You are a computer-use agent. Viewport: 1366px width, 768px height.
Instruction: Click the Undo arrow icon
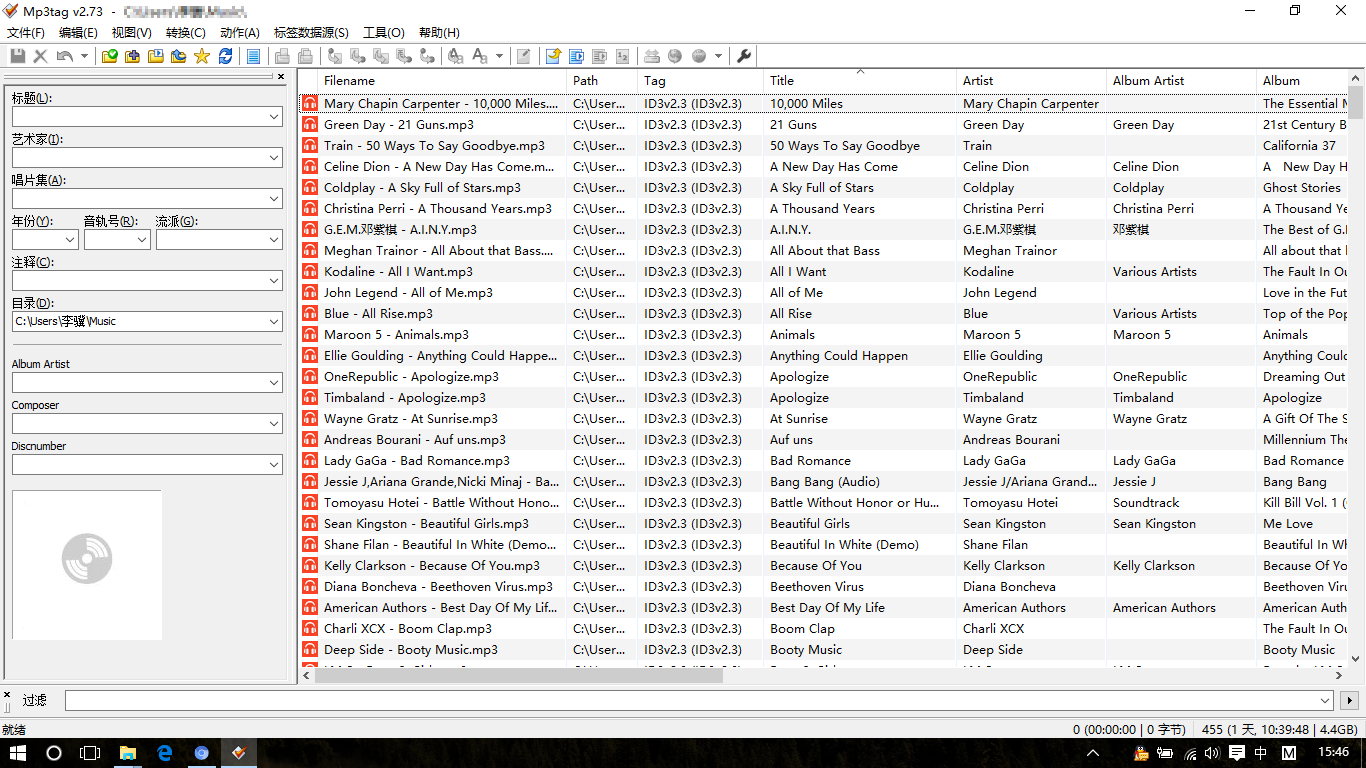pyautogui.click(x=65, y=56)
